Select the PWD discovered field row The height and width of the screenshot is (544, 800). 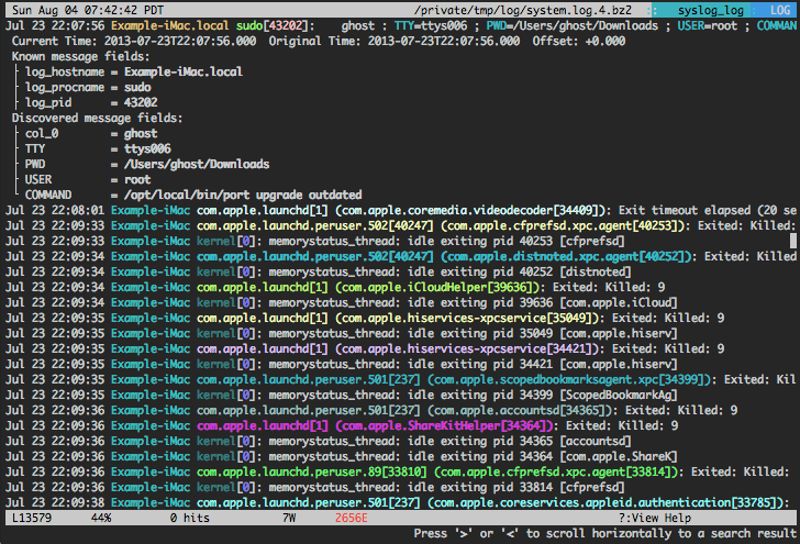147,164
